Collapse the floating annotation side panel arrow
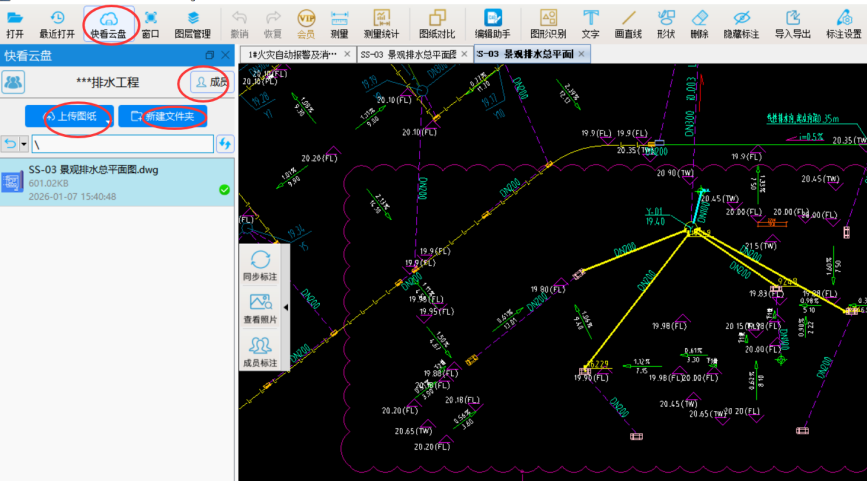The image size is (867, 481). (287, 308)
